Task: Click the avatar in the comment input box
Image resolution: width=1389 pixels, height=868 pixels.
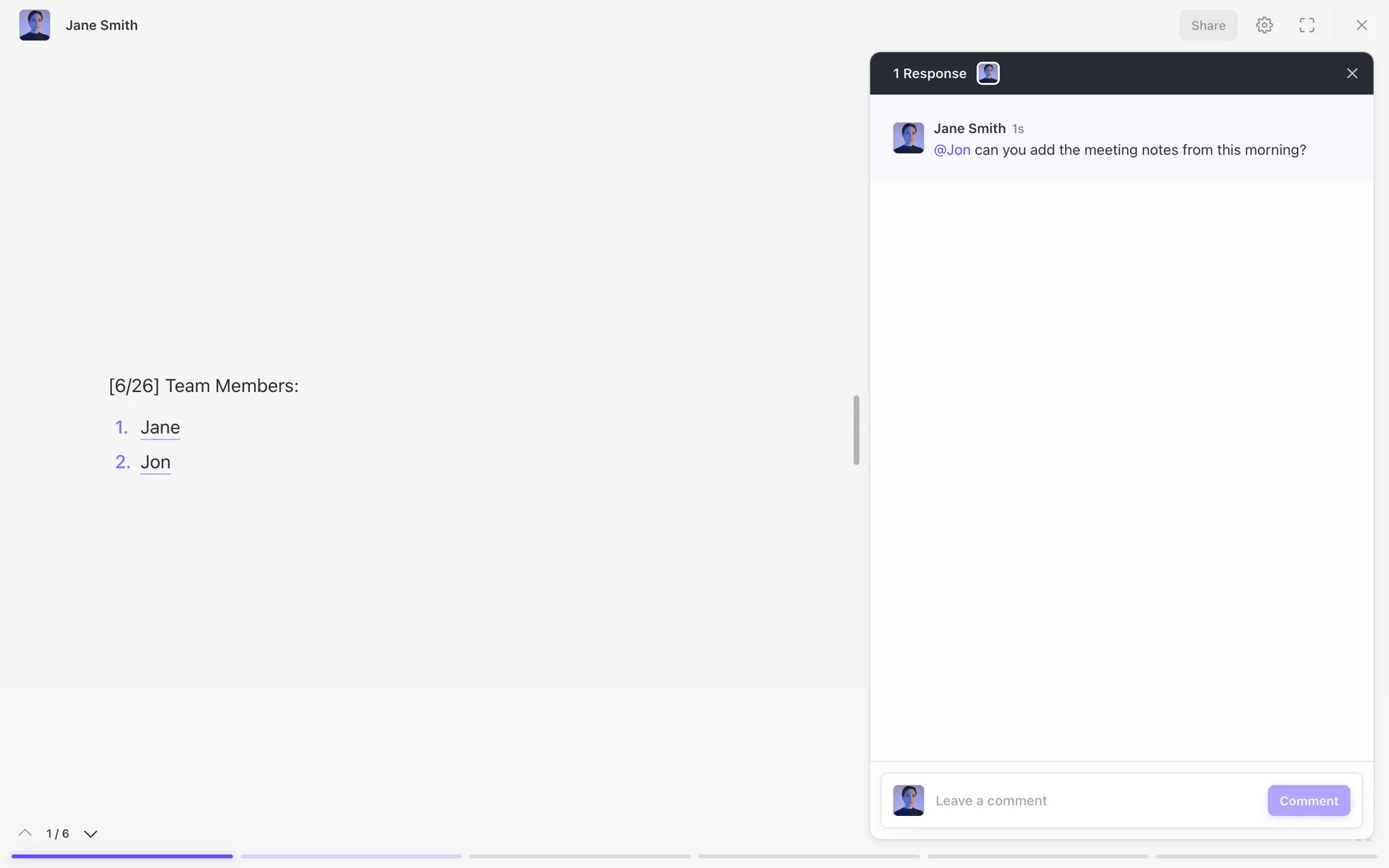Action: [908, 801]
